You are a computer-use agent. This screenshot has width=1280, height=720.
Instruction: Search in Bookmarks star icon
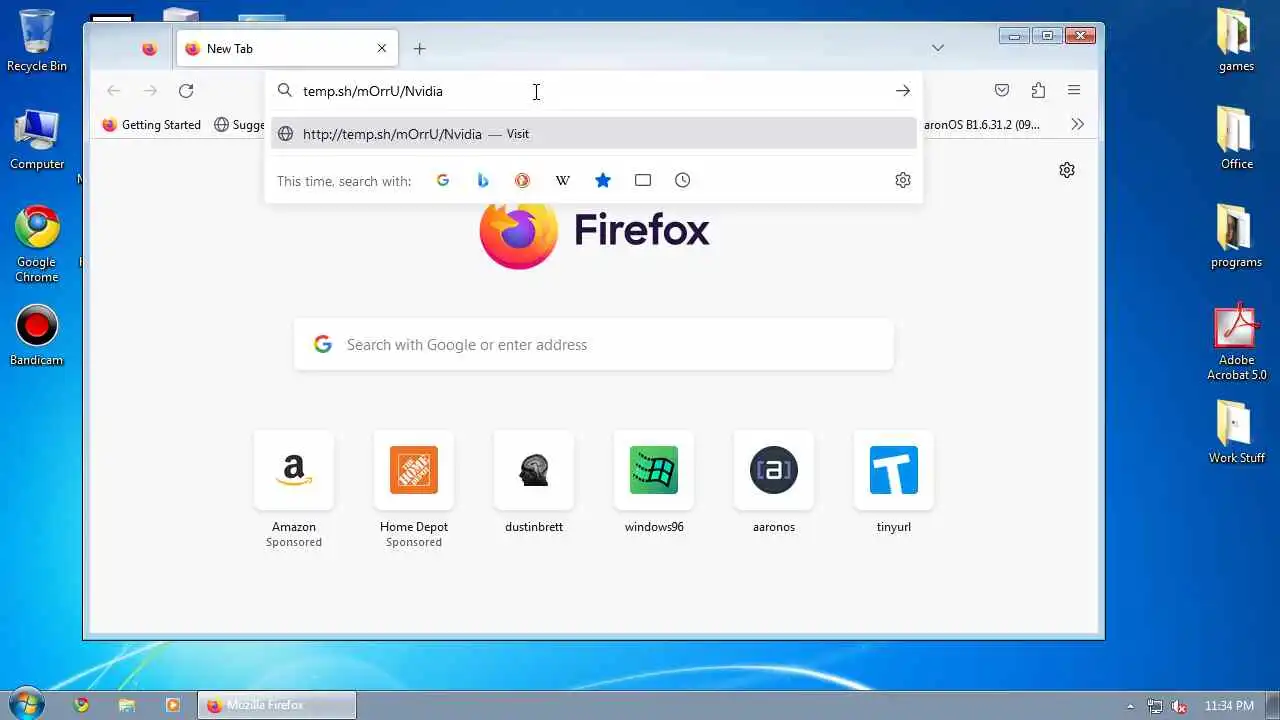click(603, 180)
